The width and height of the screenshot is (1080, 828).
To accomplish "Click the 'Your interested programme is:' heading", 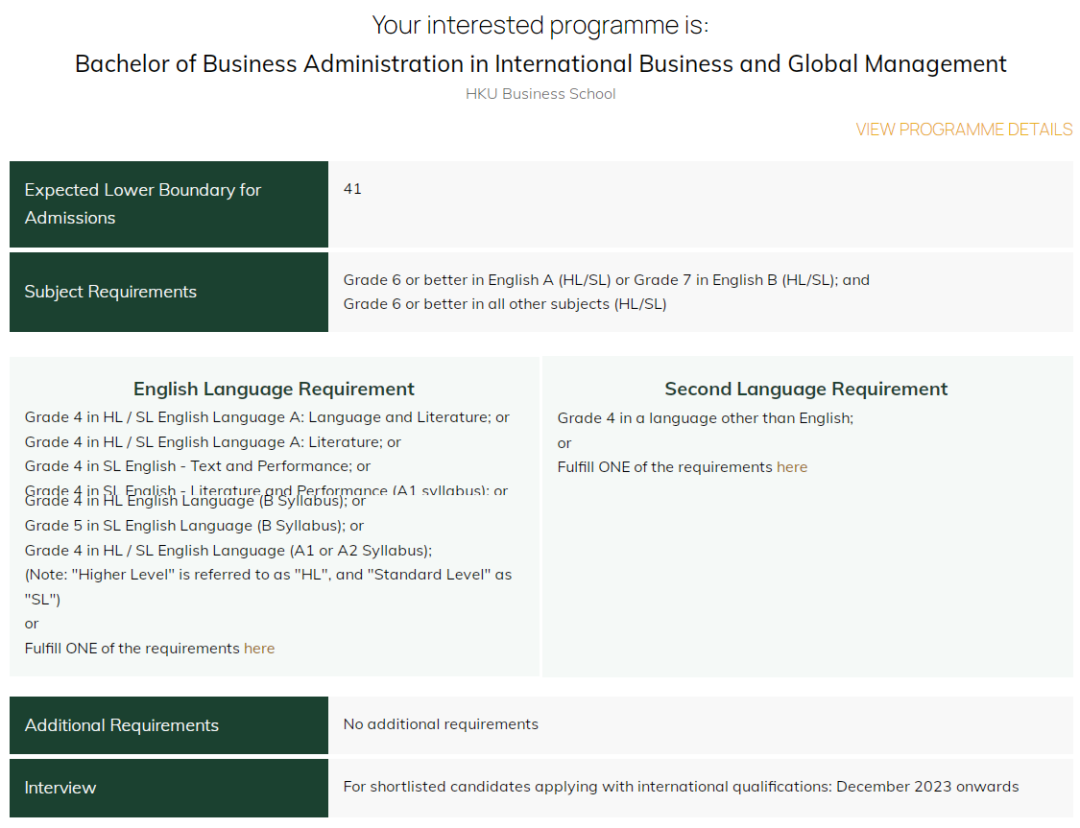I will point(540,25).
